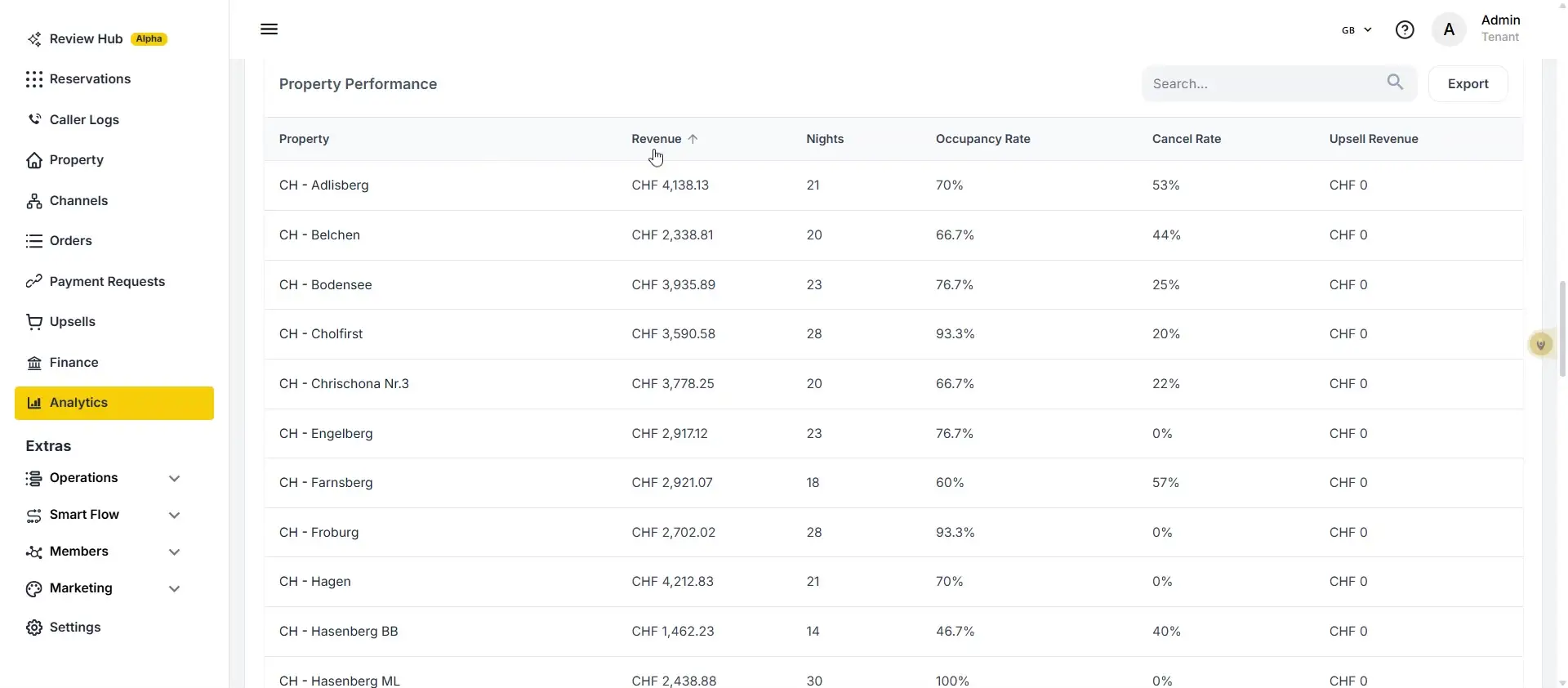Click the Revenue sort arrow icon
The image size is (1568, 688).
[693, 139]
